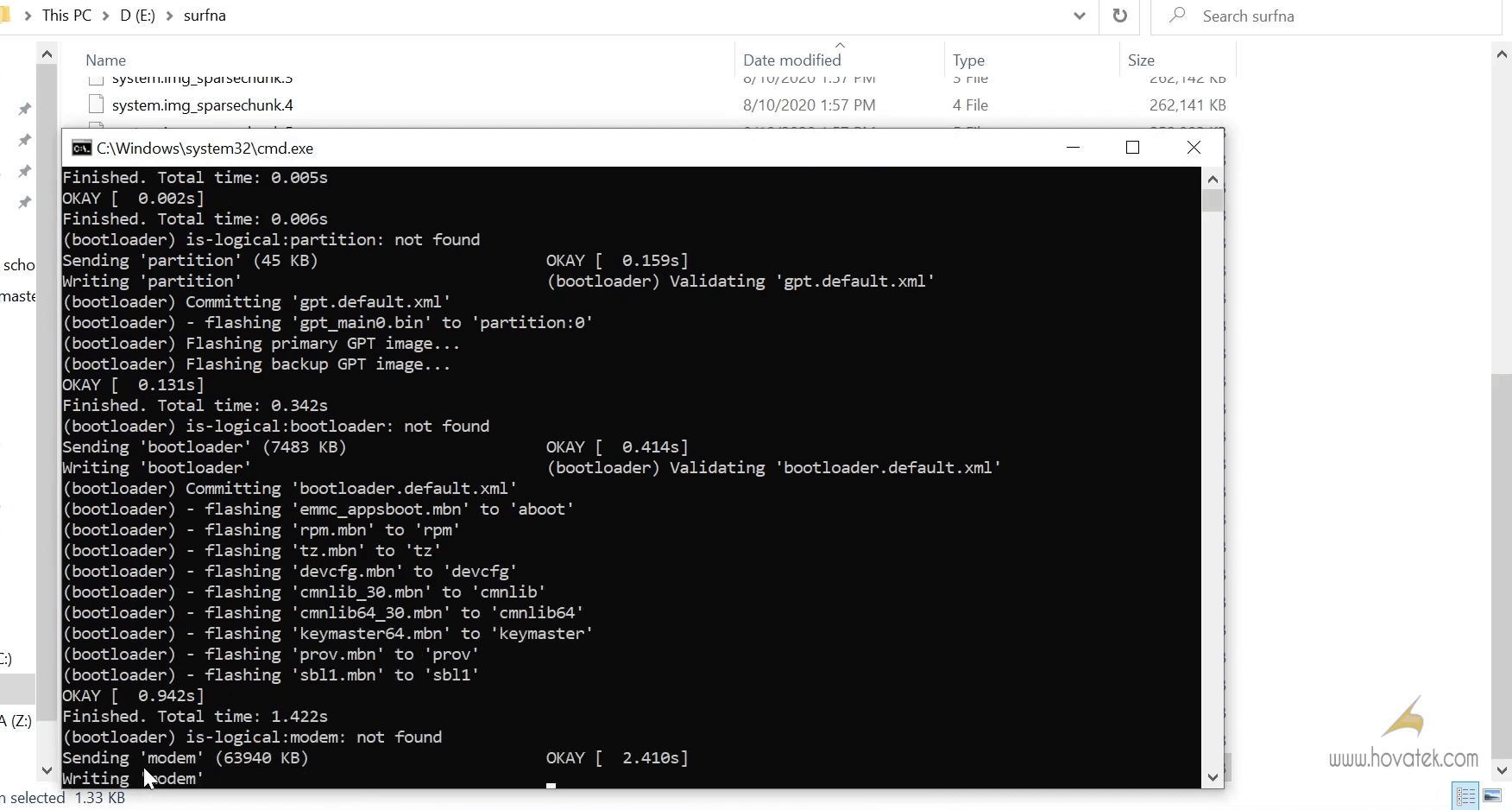Open the address bar history dropdown
This screenshot has width=1512, height=810.
1079,16
